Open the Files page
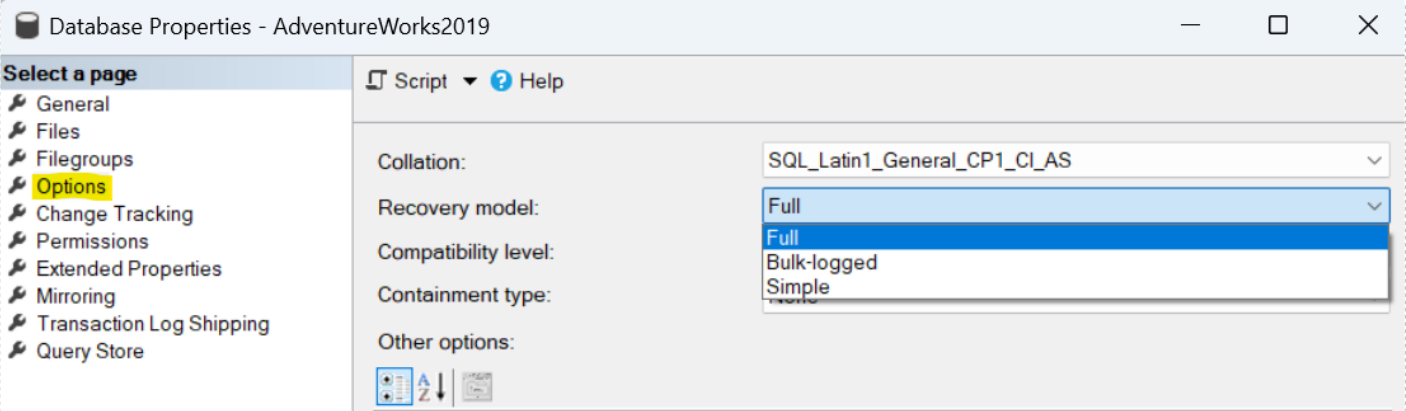Image resolution: width=1406 pixels, height=411 pixels. (57, 131)
